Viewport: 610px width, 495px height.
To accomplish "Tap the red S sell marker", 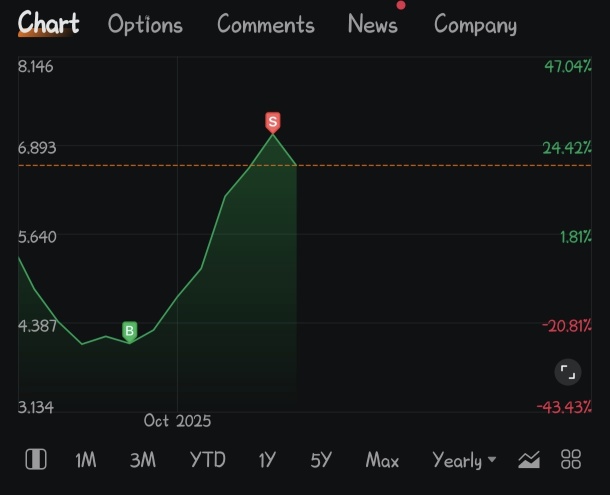I will click(x=272, y=122).
